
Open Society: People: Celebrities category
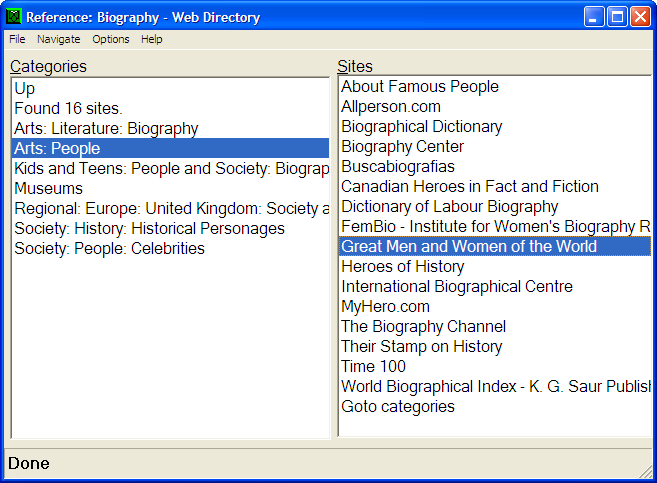pos(109,248)
